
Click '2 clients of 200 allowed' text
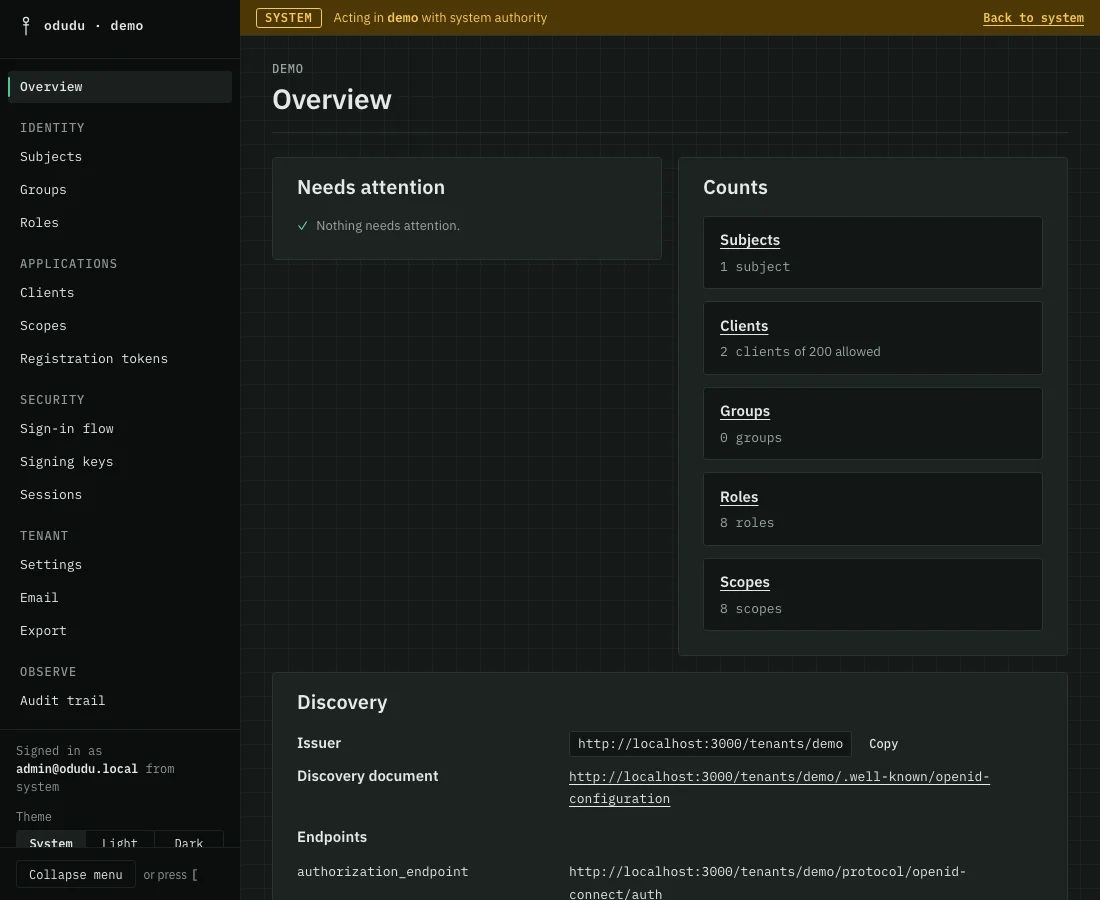800,352
